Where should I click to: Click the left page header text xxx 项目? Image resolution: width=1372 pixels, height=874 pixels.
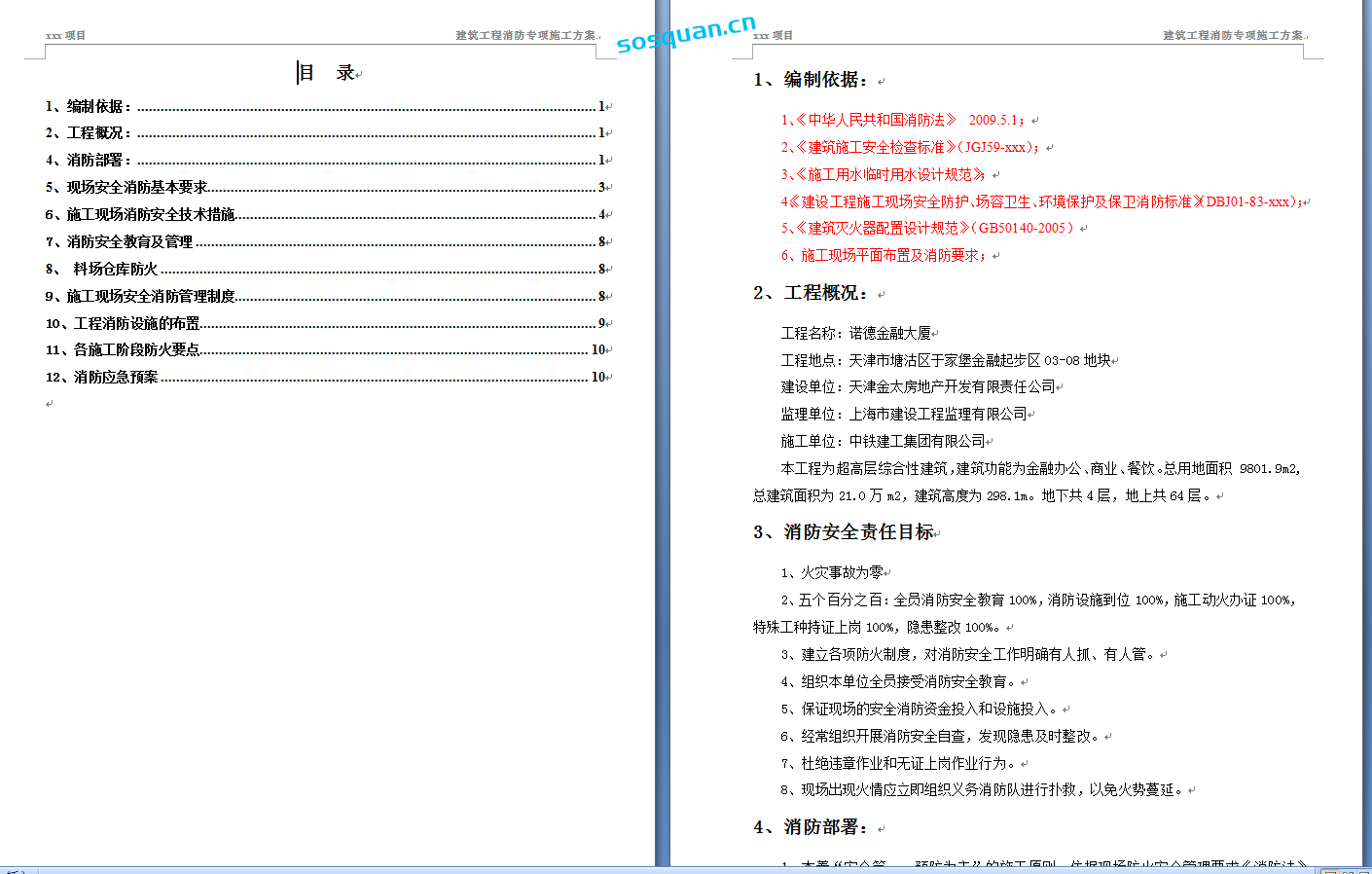click(x=66, y=36)
